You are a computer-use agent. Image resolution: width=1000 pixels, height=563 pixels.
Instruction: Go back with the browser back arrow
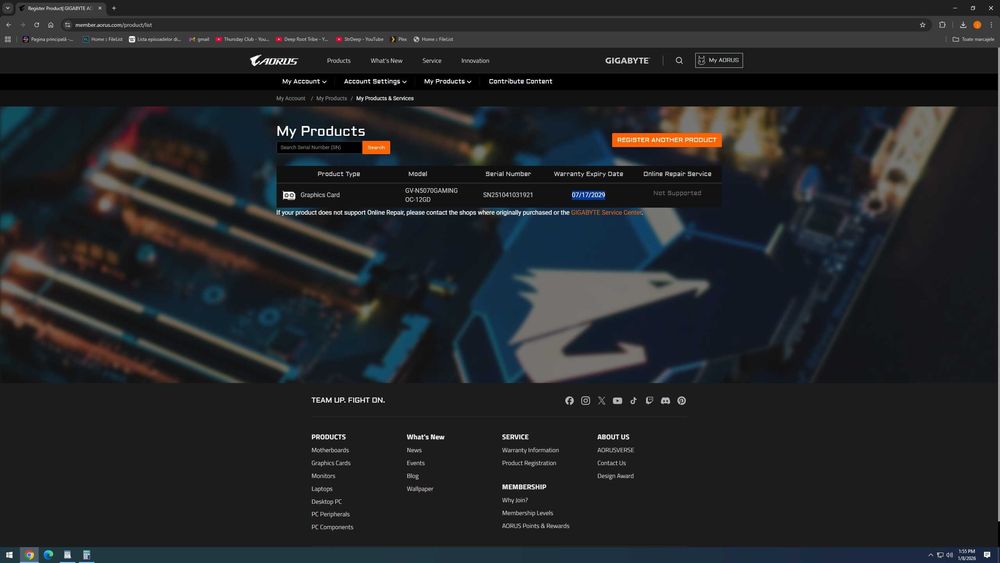point(8,25)
